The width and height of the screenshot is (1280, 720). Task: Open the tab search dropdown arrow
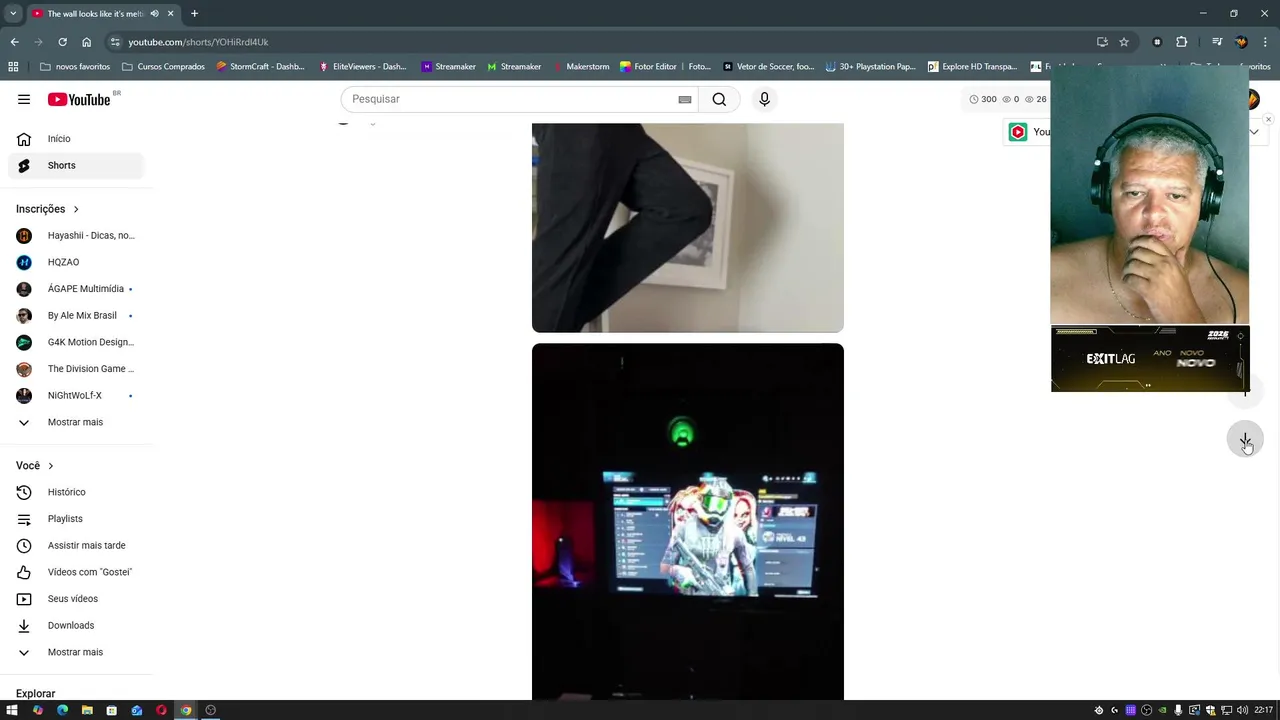tap(13, 14)
